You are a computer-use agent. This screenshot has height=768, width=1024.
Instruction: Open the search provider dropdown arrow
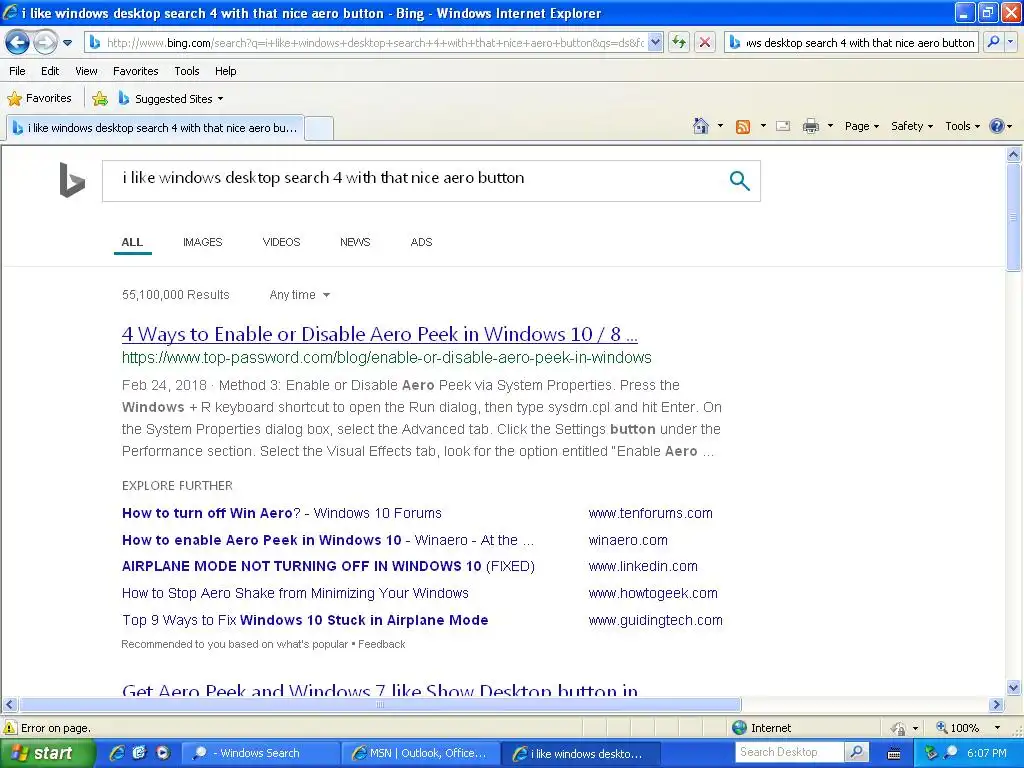1010,42
